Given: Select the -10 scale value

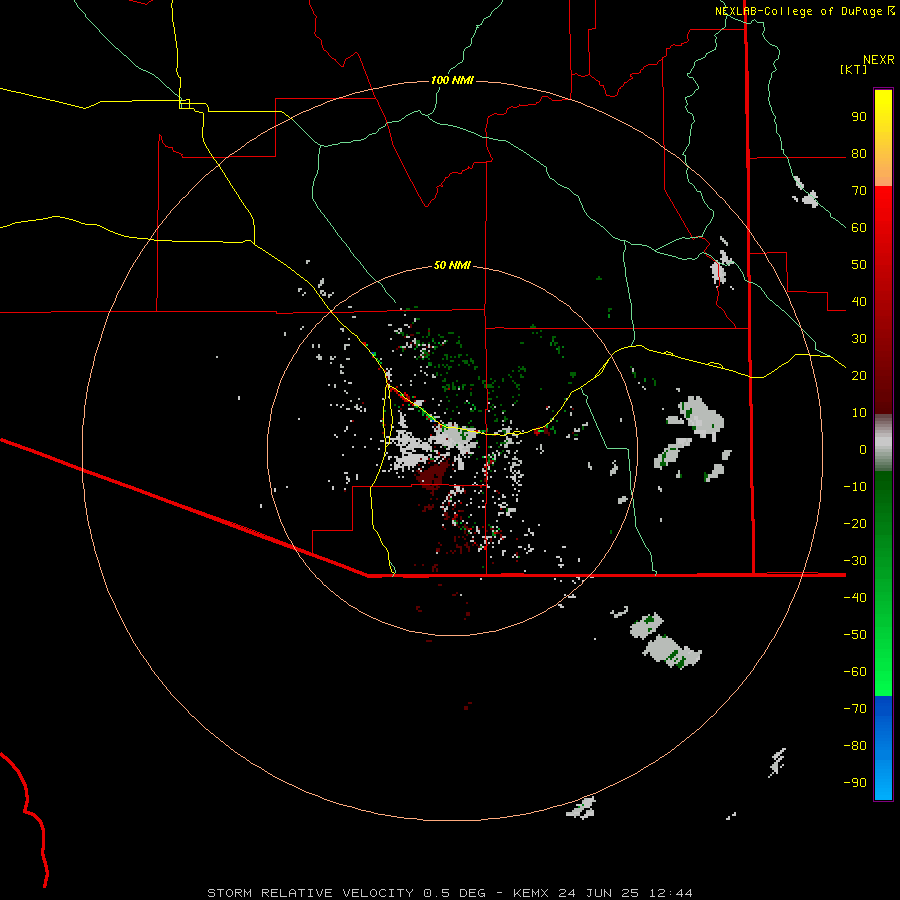Looking at the screenshot, I should (855, 487).
